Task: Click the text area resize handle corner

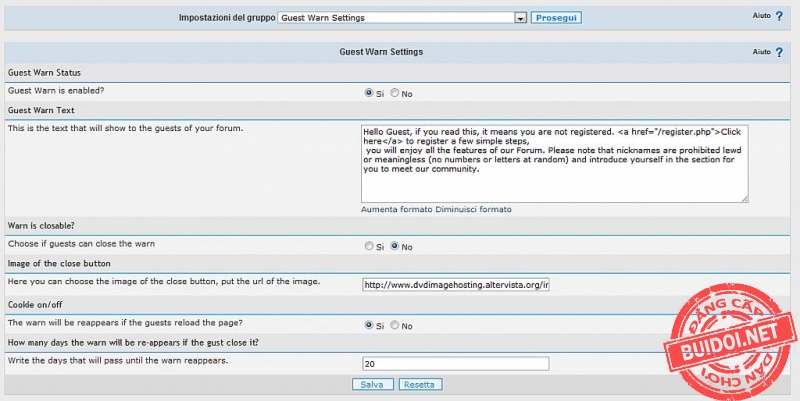Action: click(744, 198)
